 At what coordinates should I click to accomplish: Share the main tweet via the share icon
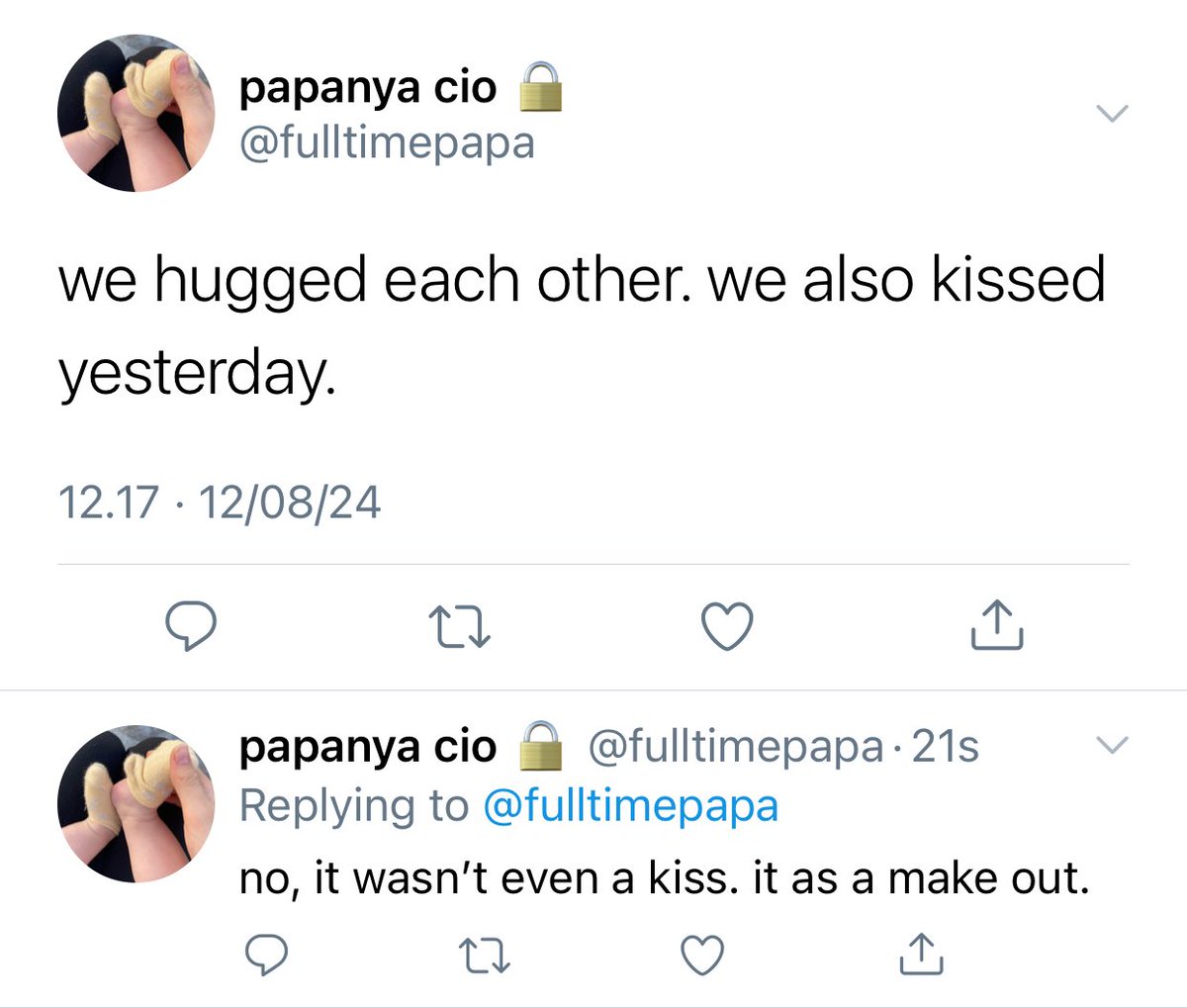pyautogui.click(x=996, y=625)
